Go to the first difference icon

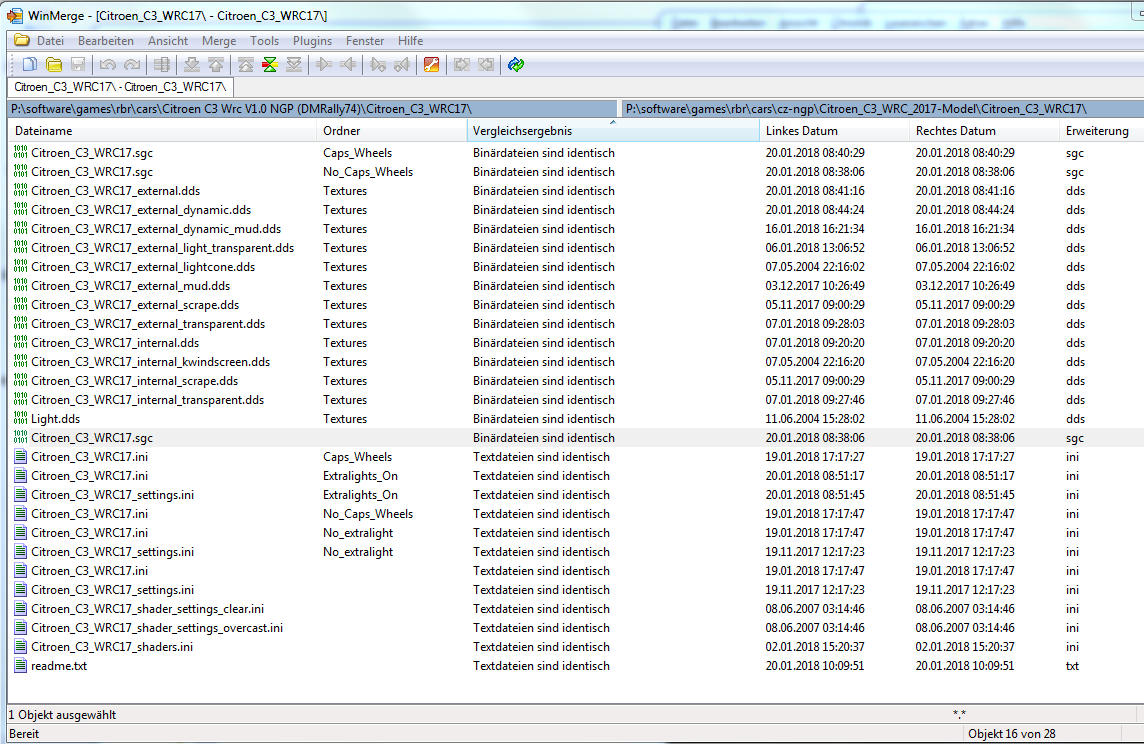pos(246,65)
